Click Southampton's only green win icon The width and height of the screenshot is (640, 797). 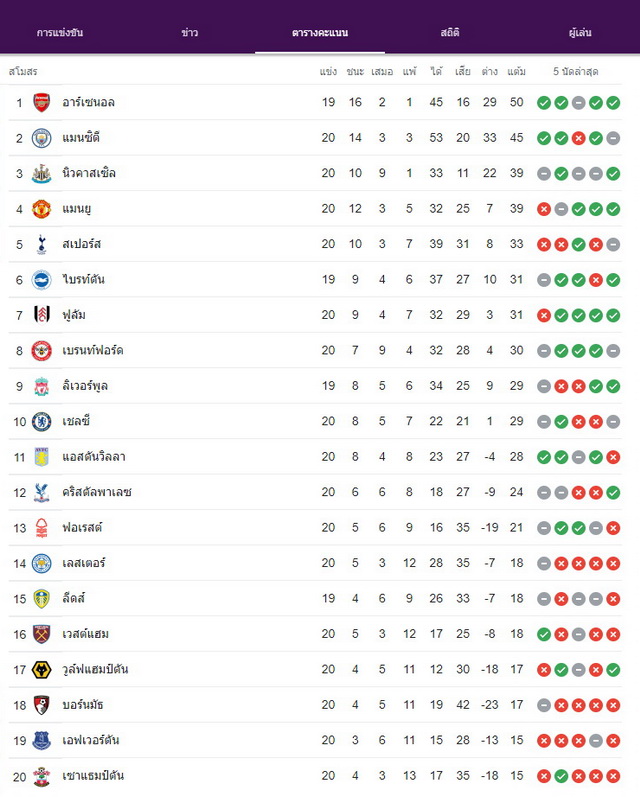coord(561,776)
